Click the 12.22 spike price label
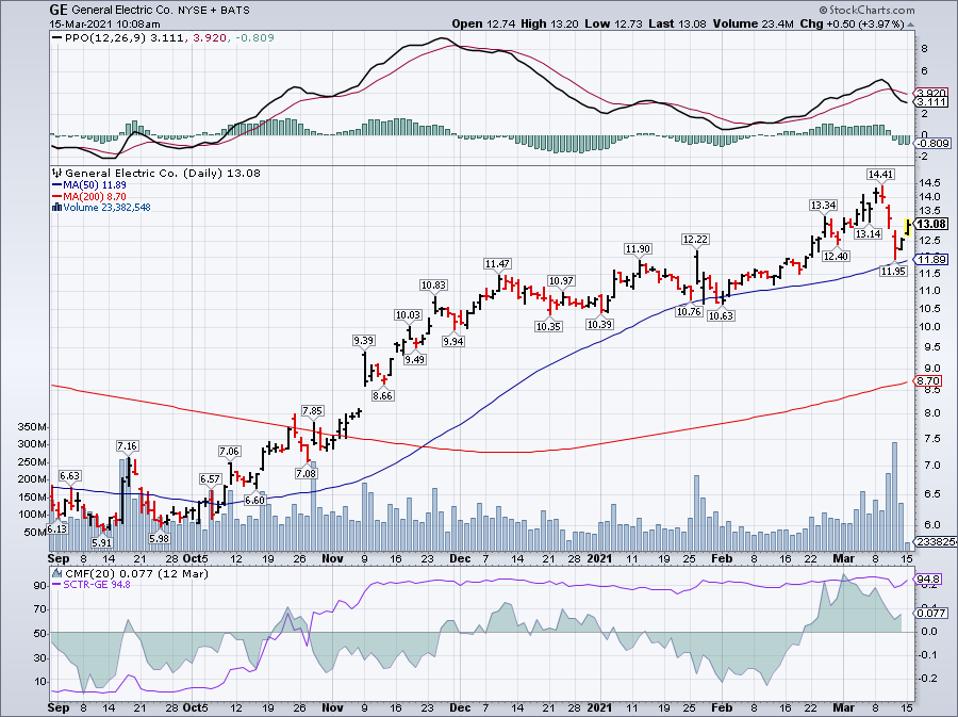The image size is (958, 717). click(695, 239)
